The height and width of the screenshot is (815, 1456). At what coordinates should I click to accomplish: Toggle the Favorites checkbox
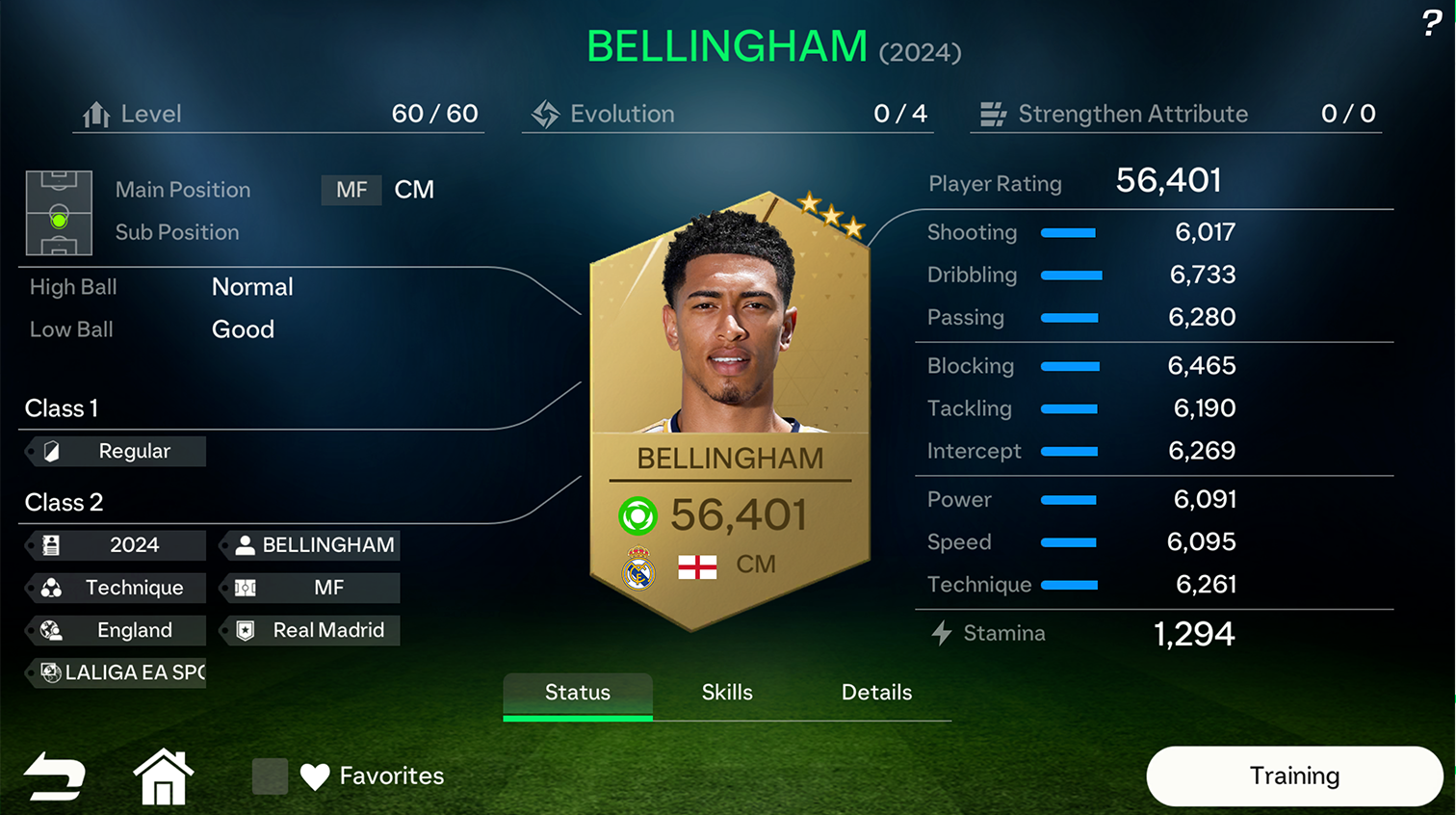(x=270, y=776)
